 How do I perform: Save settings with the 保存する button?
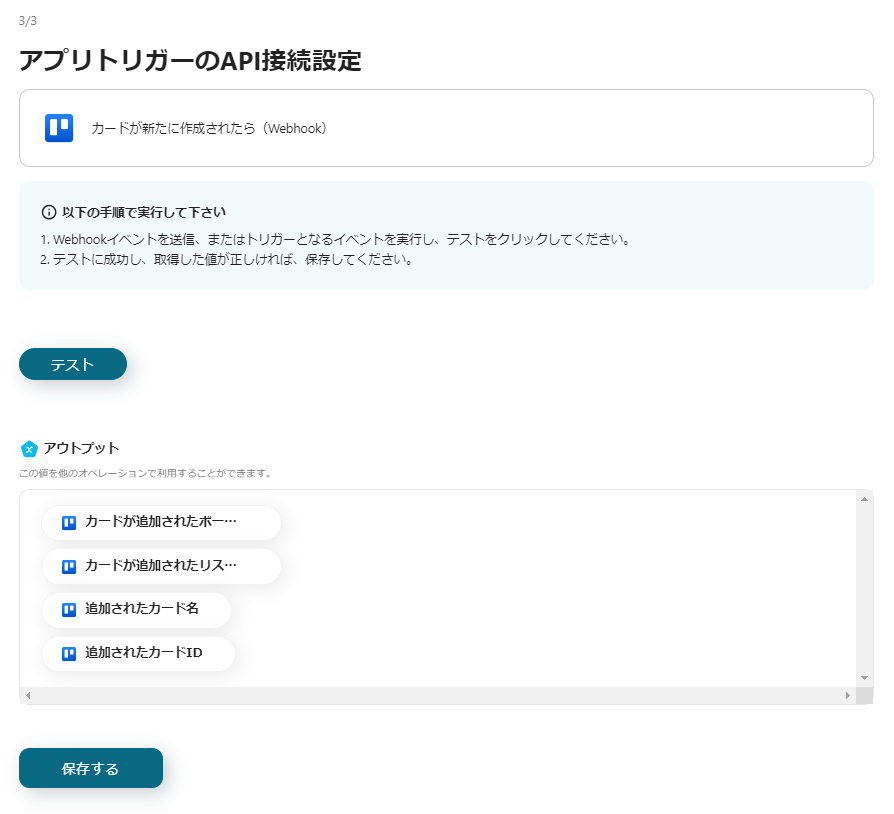pos(91,768)
